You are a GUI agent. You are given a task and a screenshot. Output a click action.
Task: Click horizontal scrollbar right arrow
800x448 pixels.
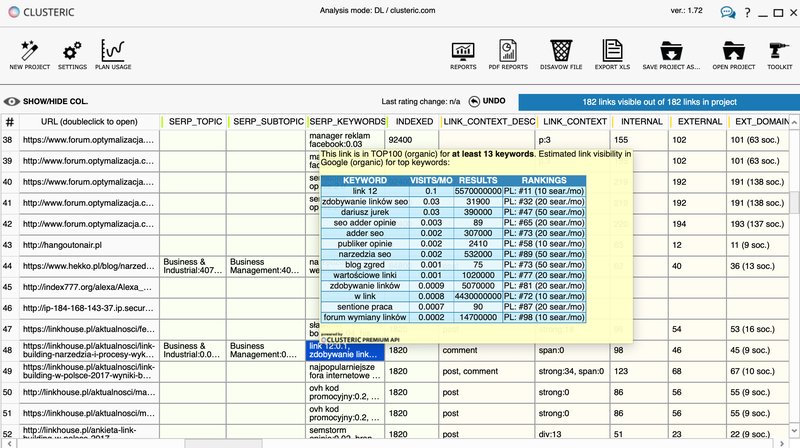point(782,443)
